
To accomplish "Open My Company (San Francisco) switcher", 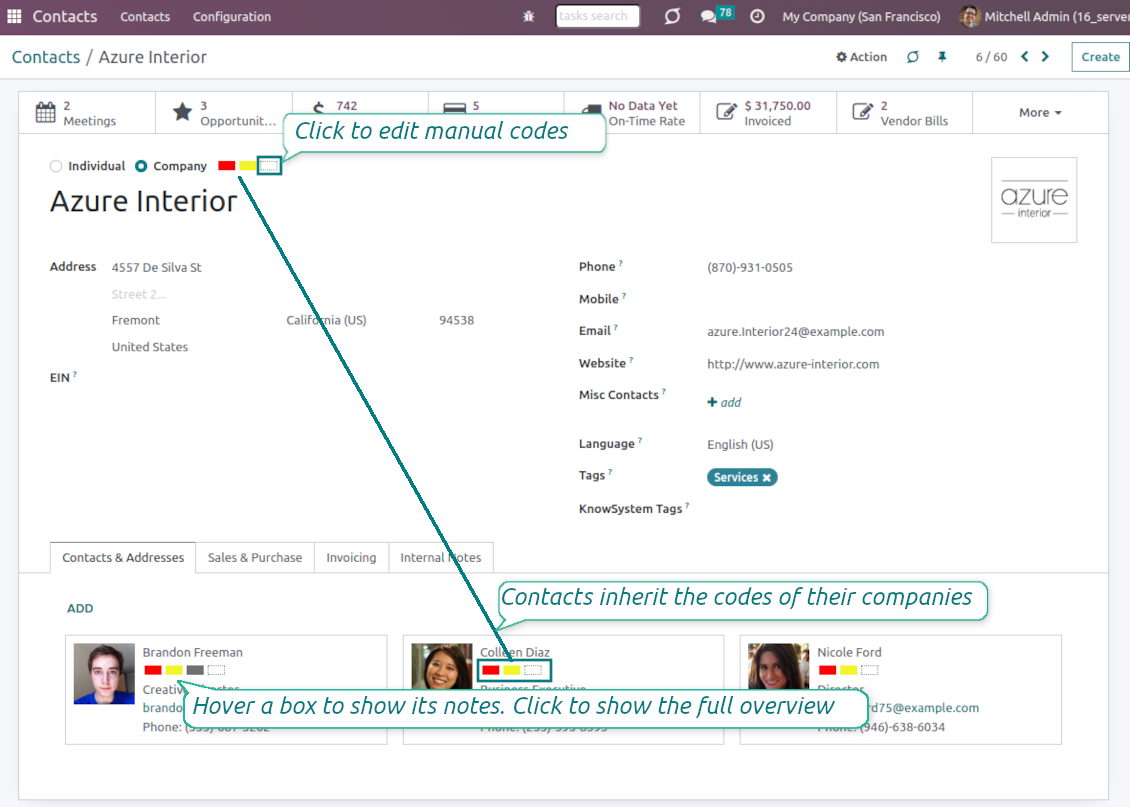I will [861, 17].
